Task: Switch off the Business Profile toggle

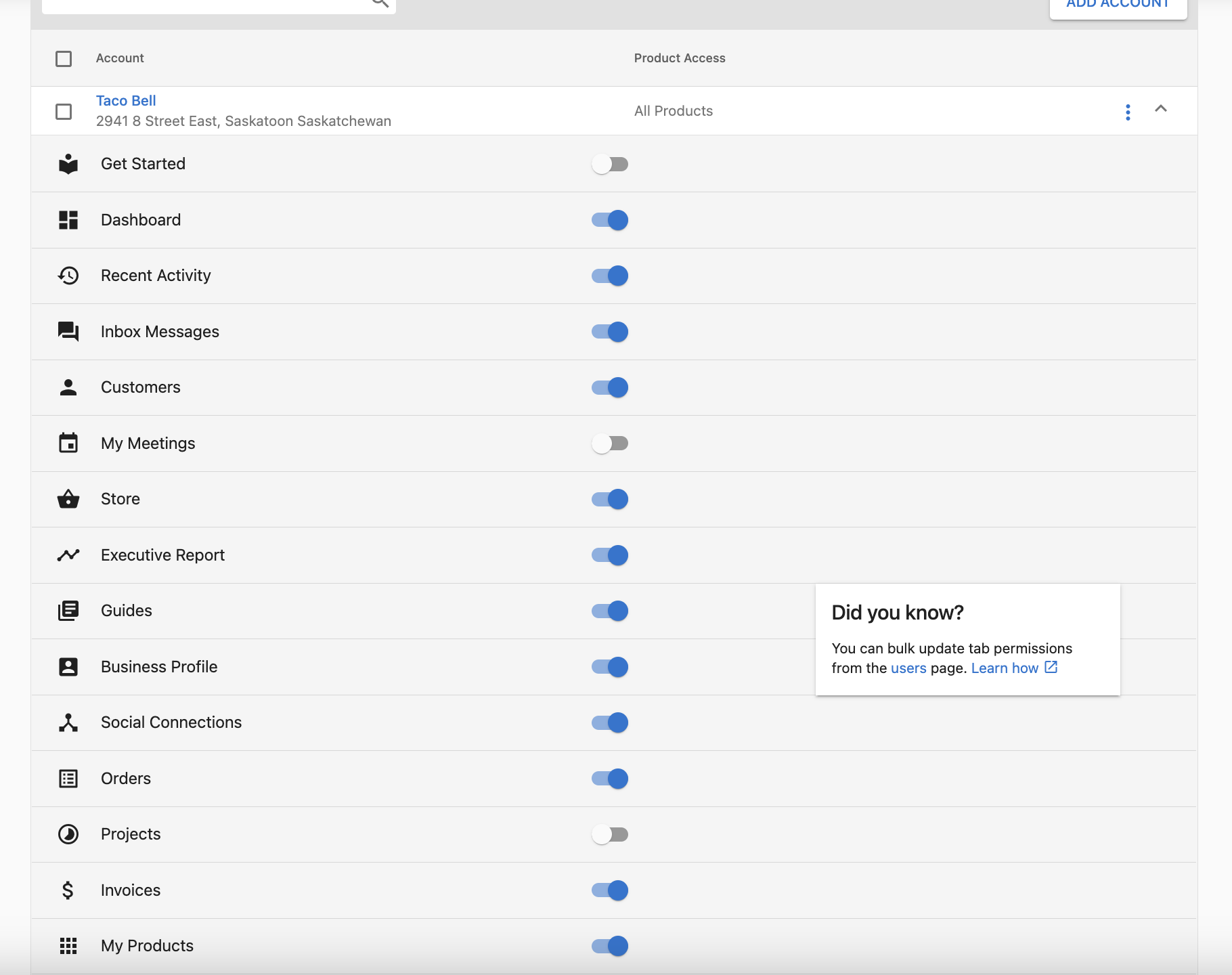Action: point(610,667)
